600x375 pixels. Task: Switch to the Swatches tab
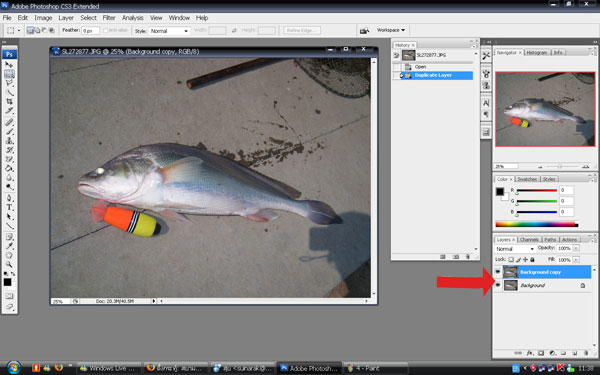point(527,179)
